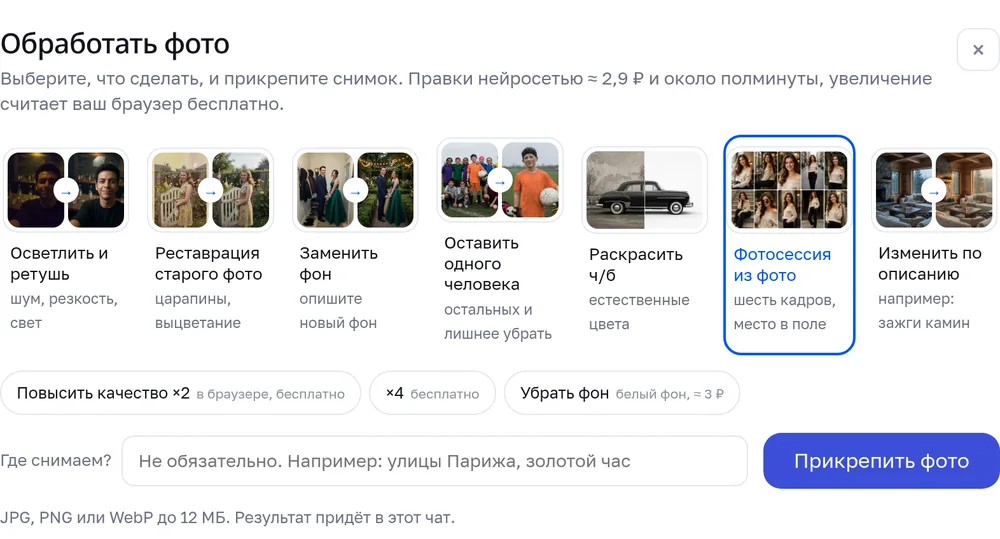
Task: Select Оставить одного человека card
Action: (500, 245)
